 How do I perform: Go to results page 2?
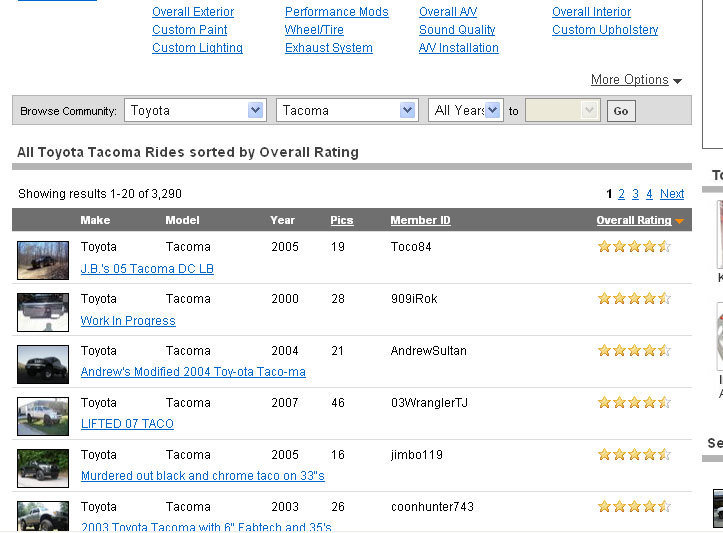coord(621,194)
